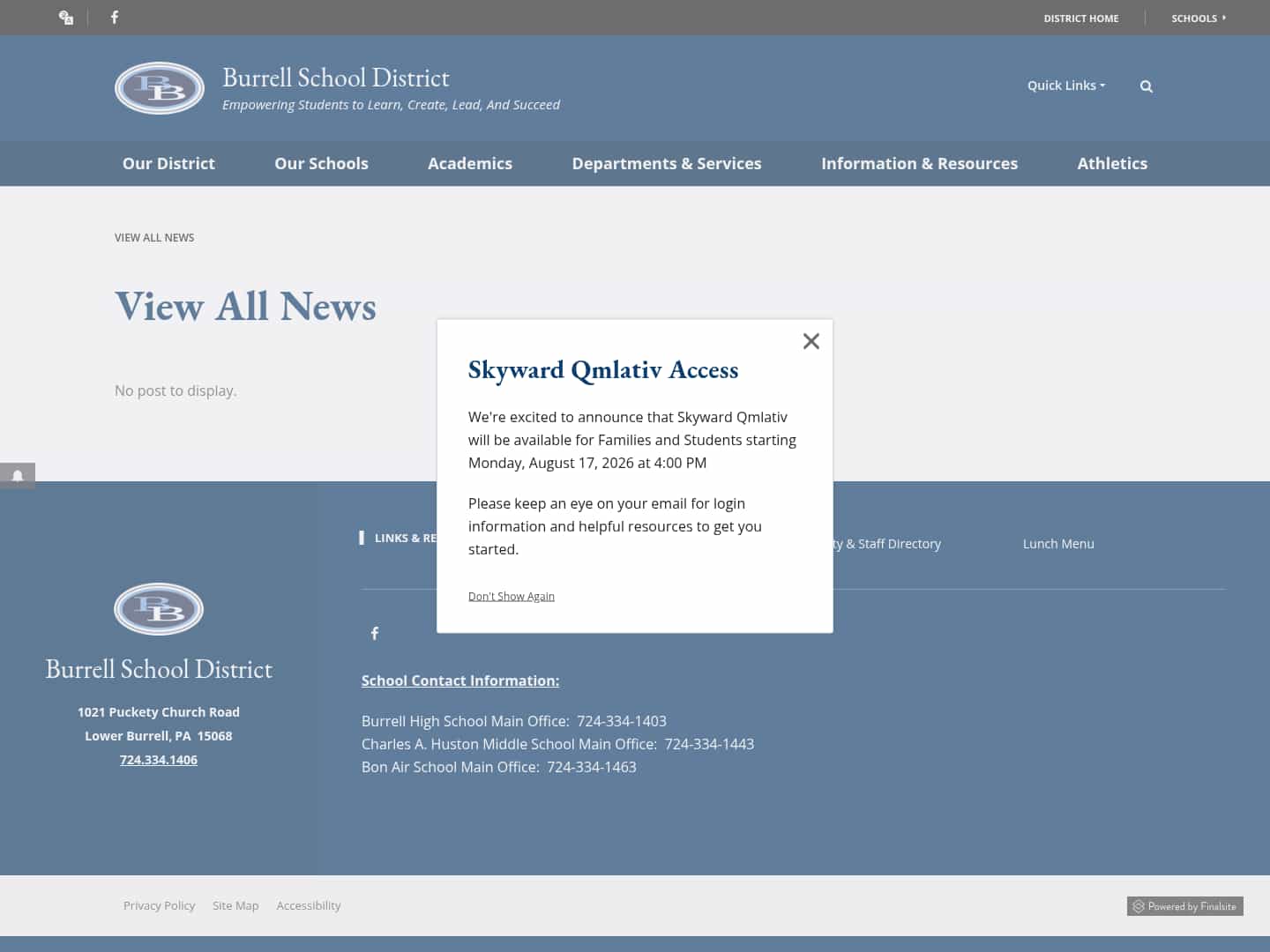This screenshot has width=1270, height=952.
Task: Select Bon Air School Main Office line
Action: pyautogui.click(x=499, y=767)
